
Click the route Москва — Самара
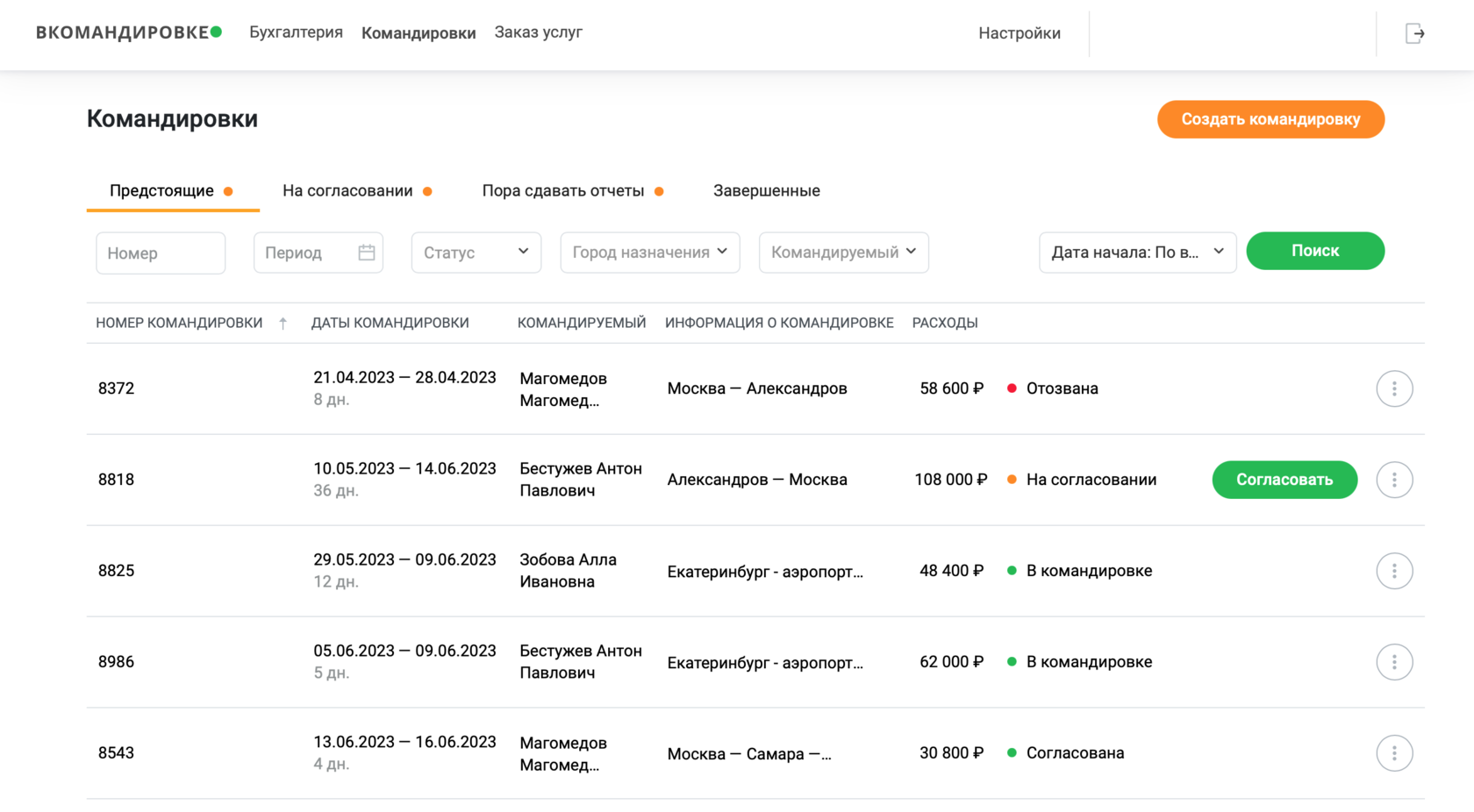749,754
